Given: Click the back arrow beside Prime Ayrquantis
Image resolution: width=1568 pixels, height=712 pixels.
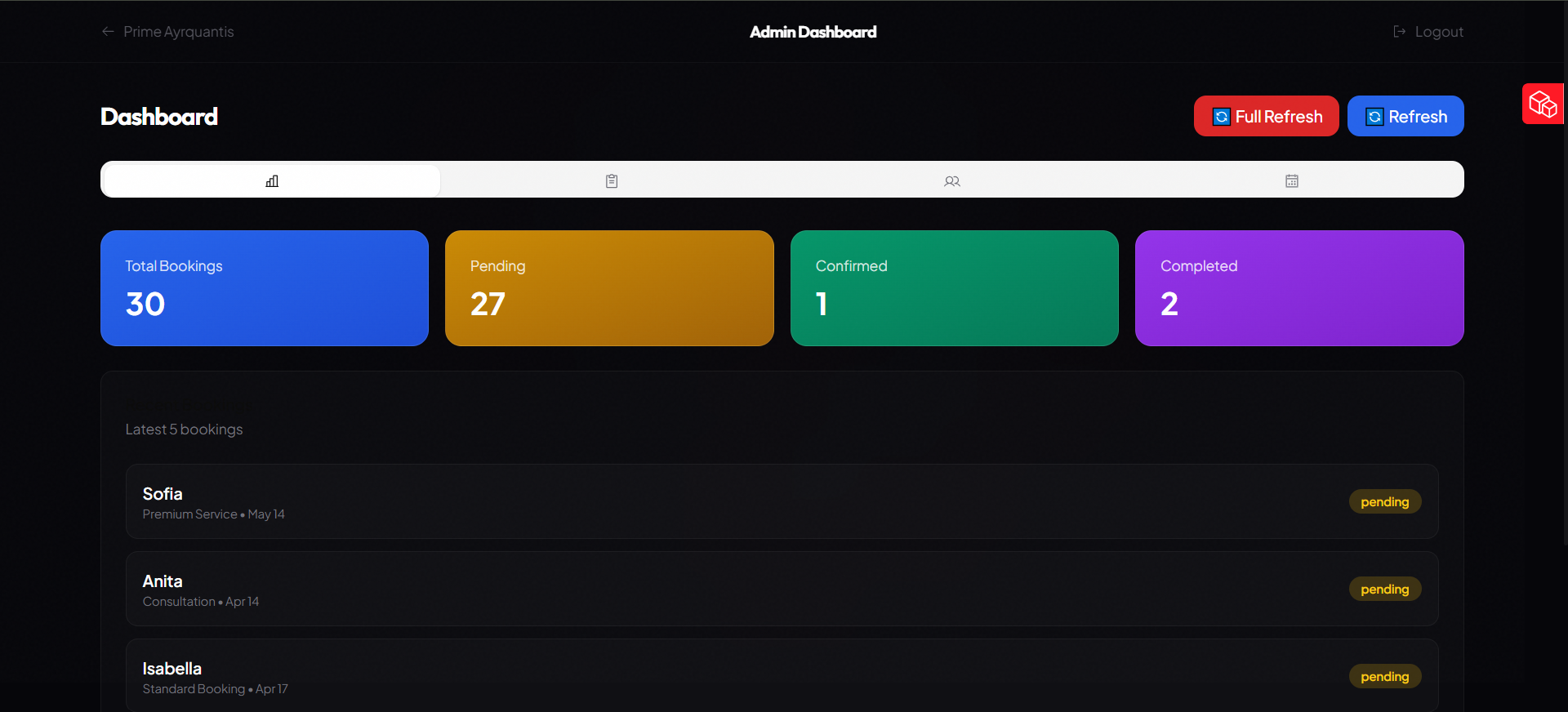Looking at the screenshot, I should [x=108, y=32].
